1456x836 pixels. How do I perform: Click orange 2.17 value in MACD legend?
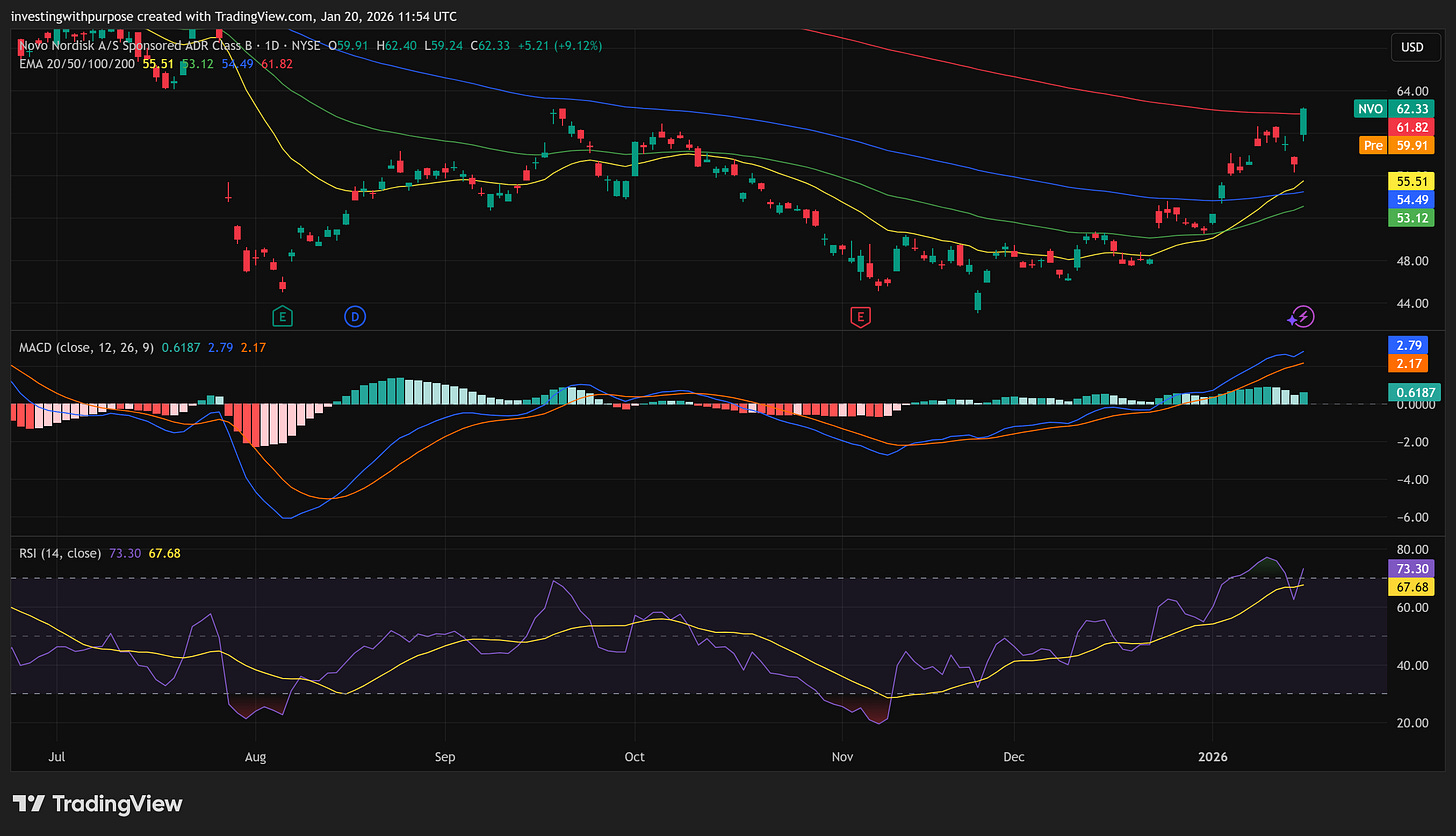coord(251,347)
